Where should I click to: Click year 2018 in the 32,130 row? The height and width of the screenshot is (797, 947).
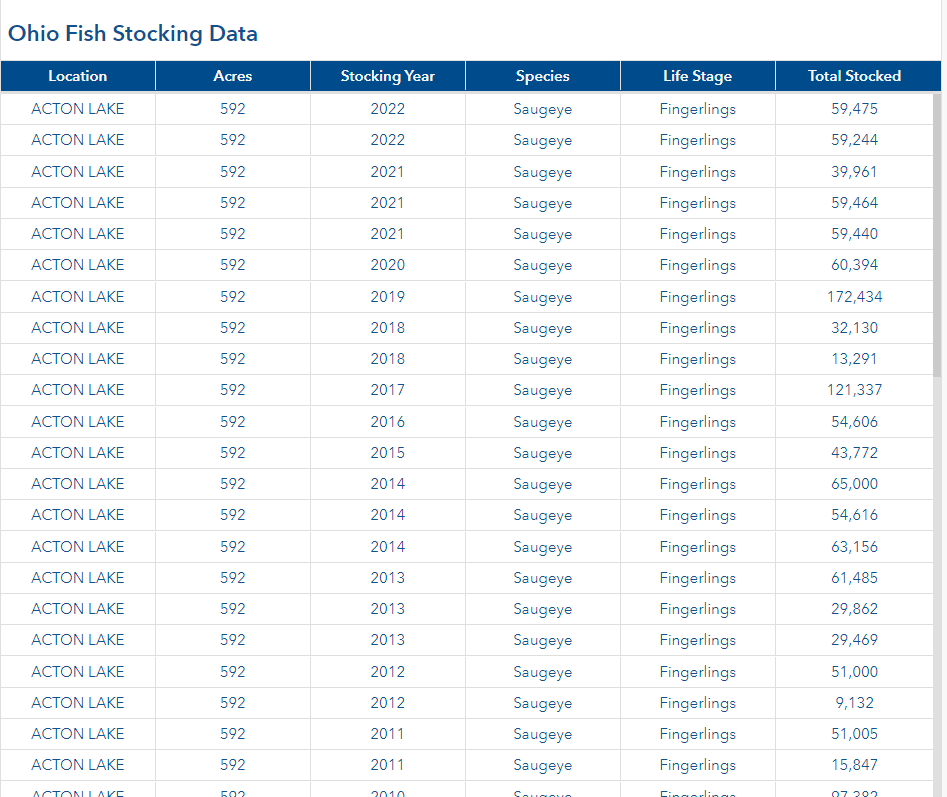[388, 328]
